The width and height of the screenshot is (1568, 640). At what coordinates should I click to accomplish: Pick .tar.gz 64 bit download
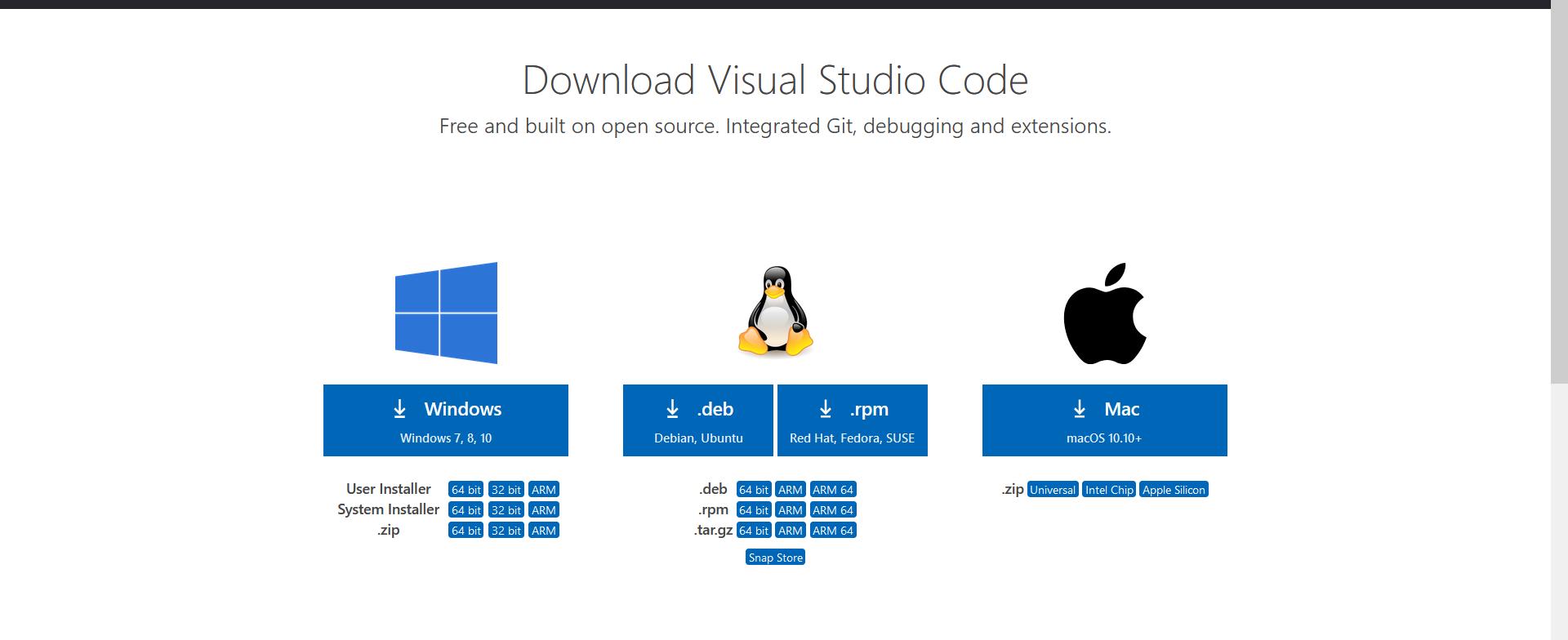754,531
